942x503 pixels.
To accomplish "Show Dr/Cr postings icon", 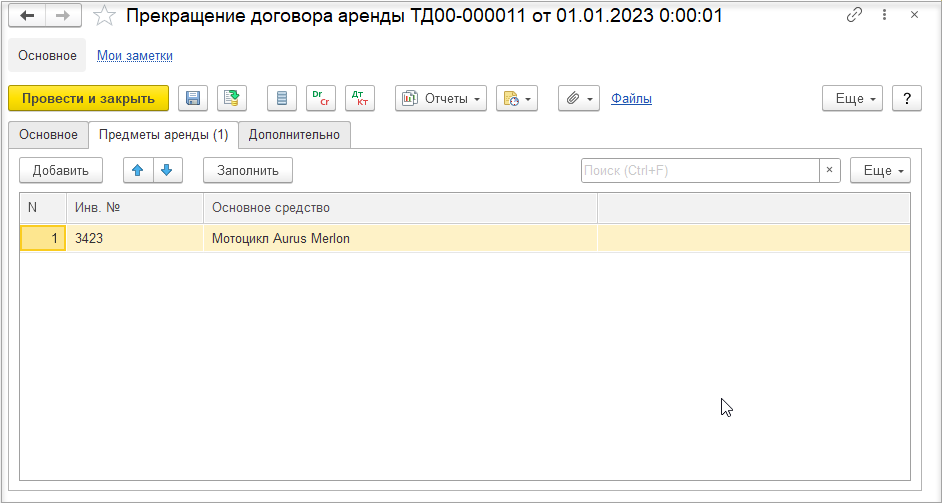I will point(321,99).
